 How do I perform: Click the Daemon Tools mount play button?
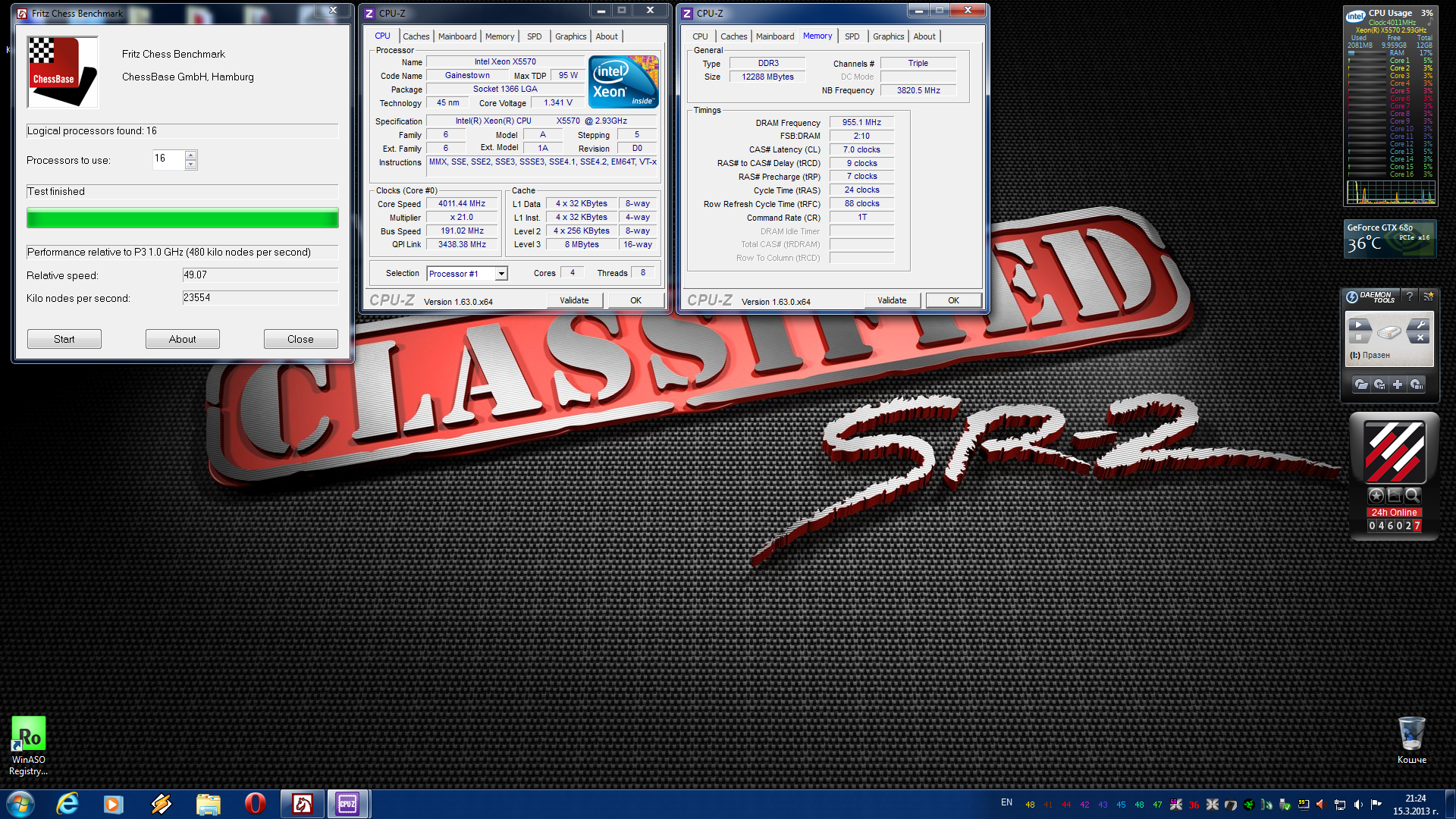(x=1358, y=325)
